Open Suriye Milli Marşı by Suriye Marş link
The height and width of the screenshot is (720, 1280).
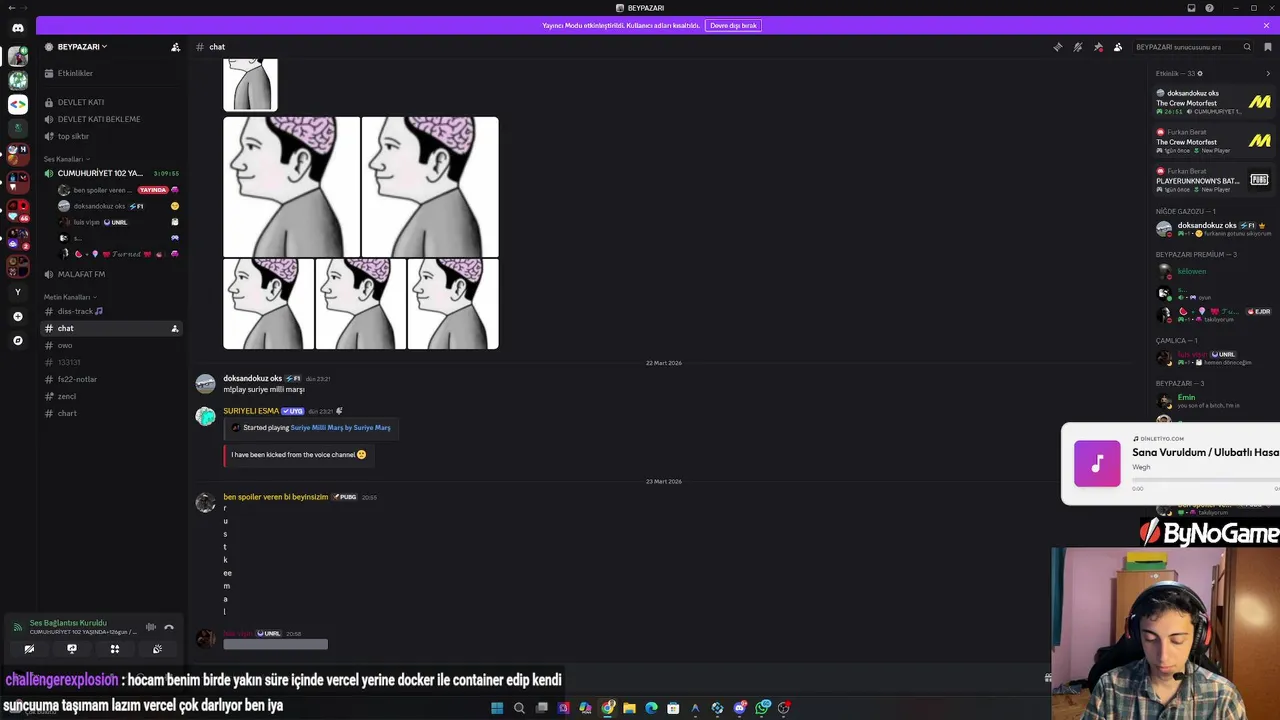click(340, 428)
